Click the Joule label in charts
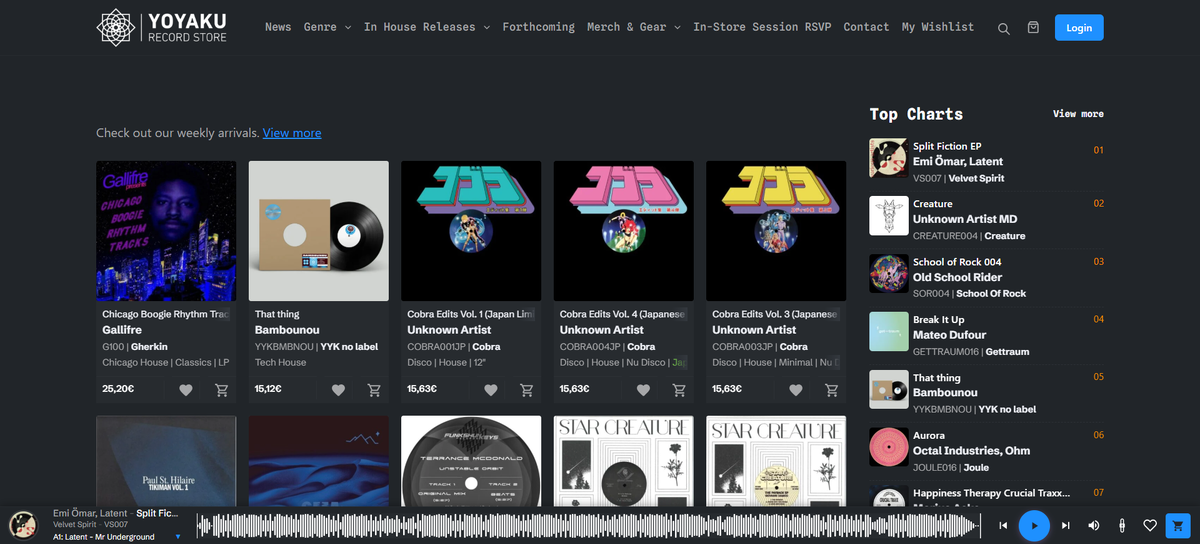Screen dimensions: 1200x544 click(x=978, y=467)
